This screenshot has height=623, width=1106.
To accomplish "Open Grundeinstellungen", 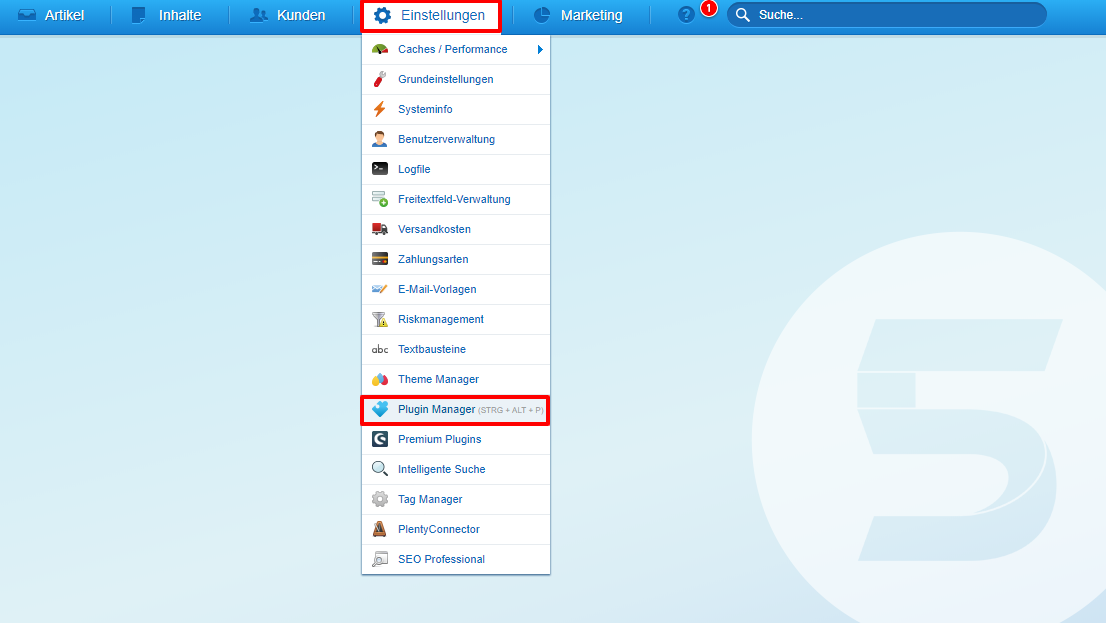I will click(456, 79).
